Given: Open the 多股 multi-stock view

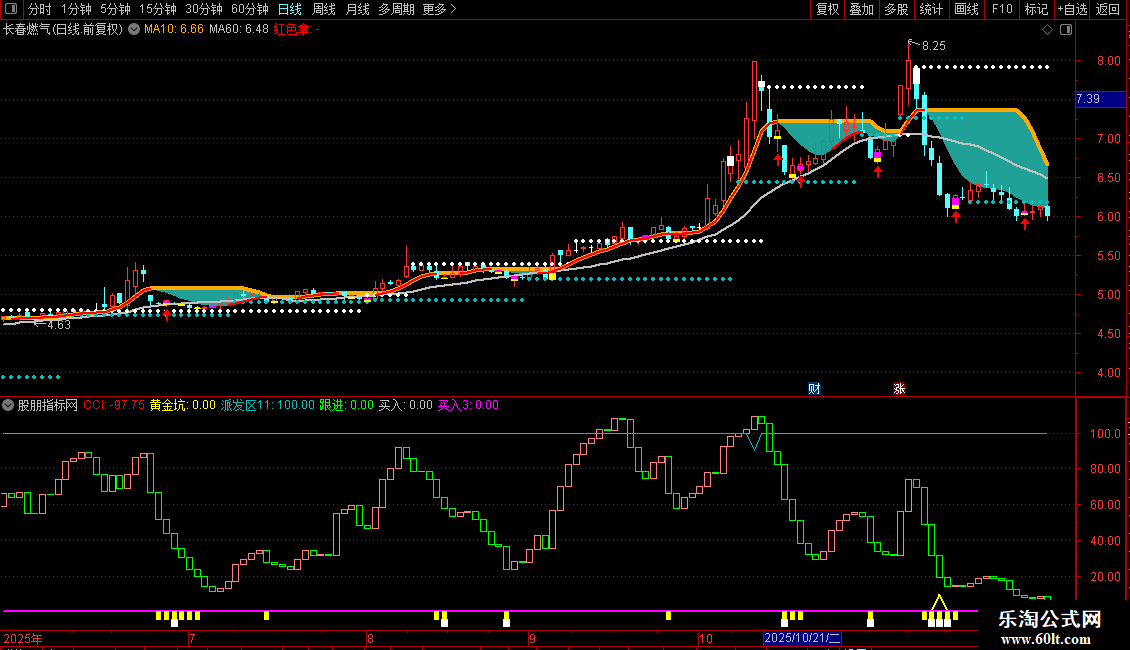Looking at the screenshot, I should pos(896,9).
